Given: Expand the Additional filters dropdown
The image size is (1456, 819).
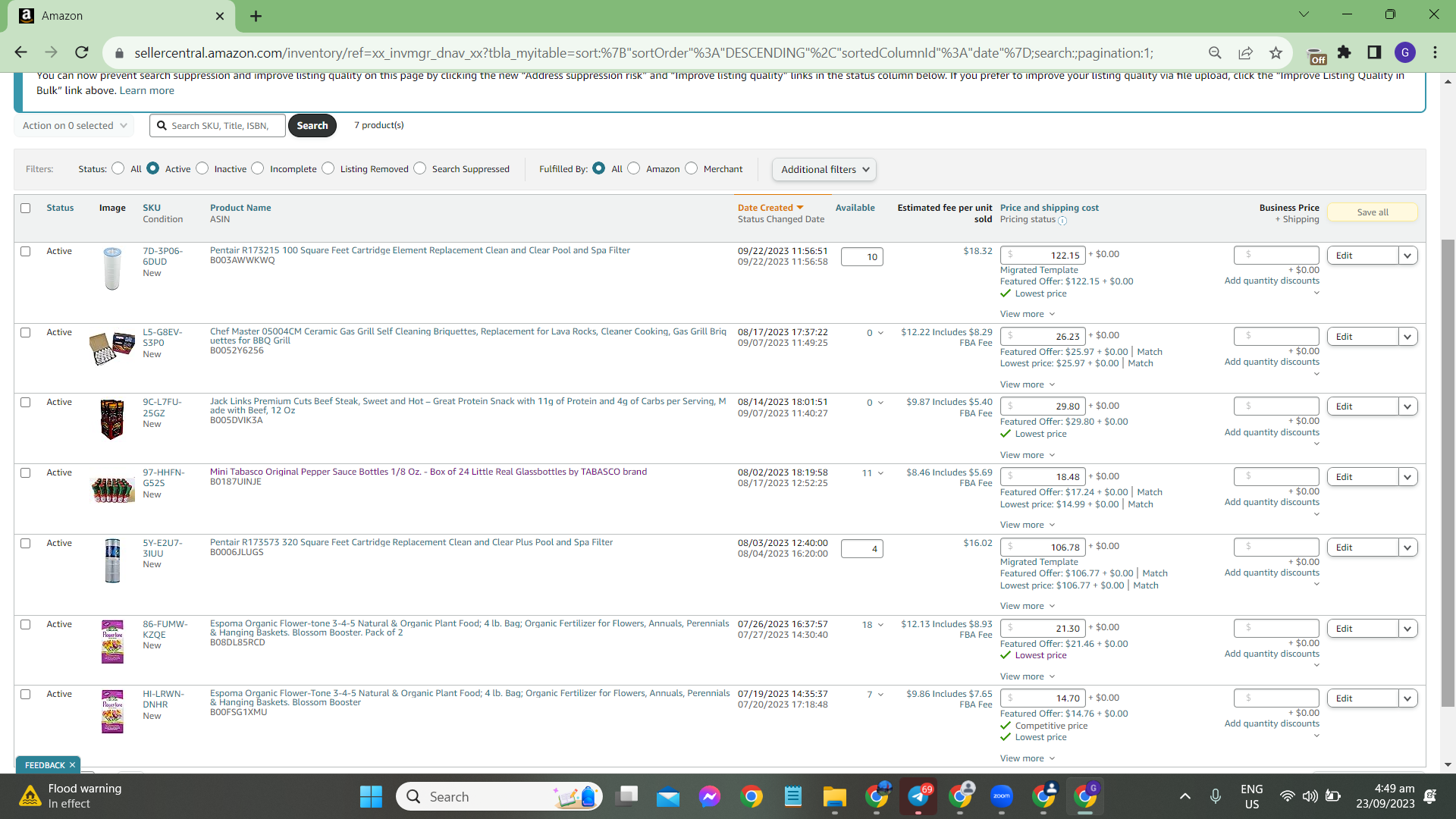Looking at the screenshot, I should 824,170.
